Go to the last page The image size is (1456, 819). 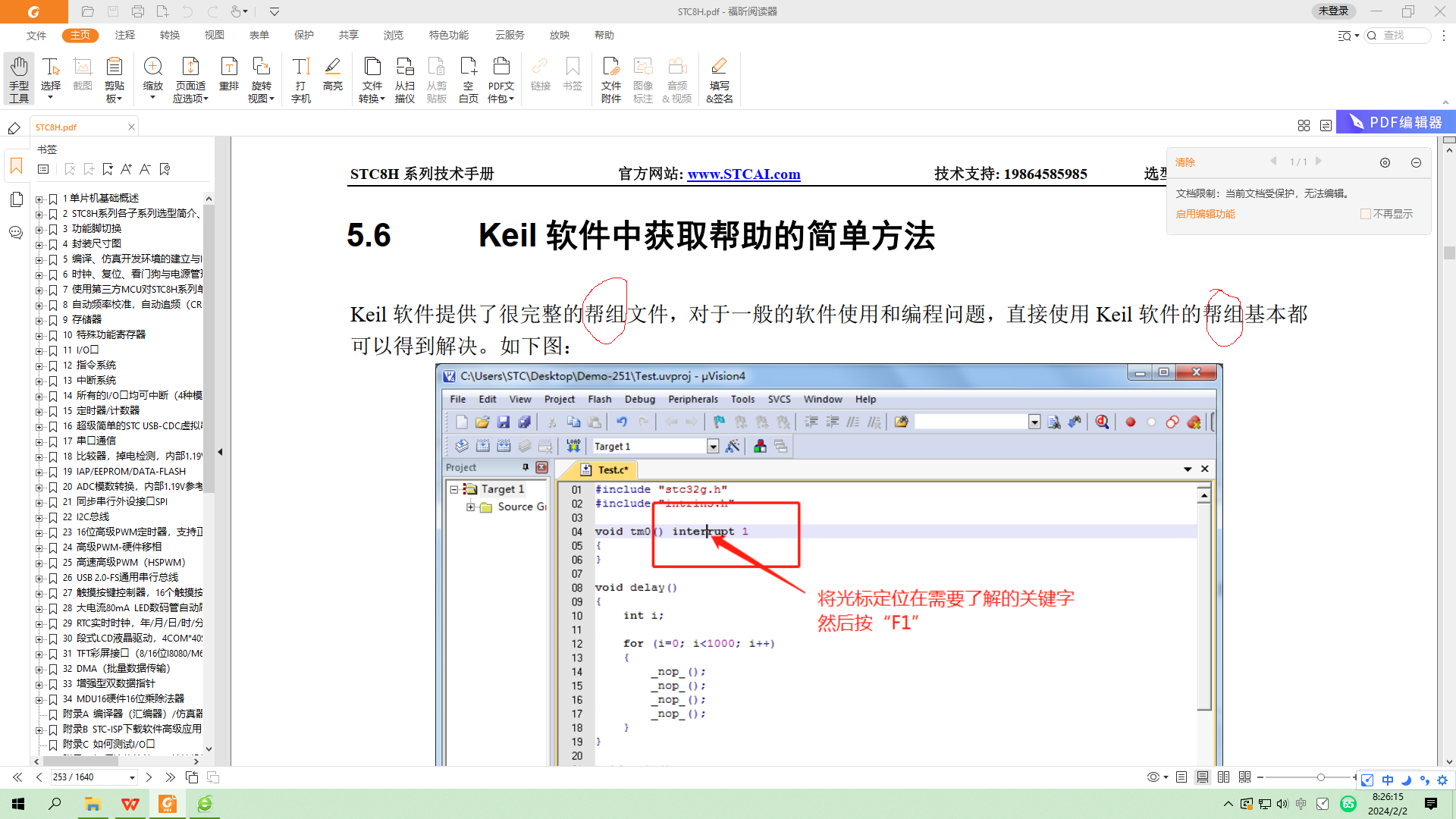point(170,777)
